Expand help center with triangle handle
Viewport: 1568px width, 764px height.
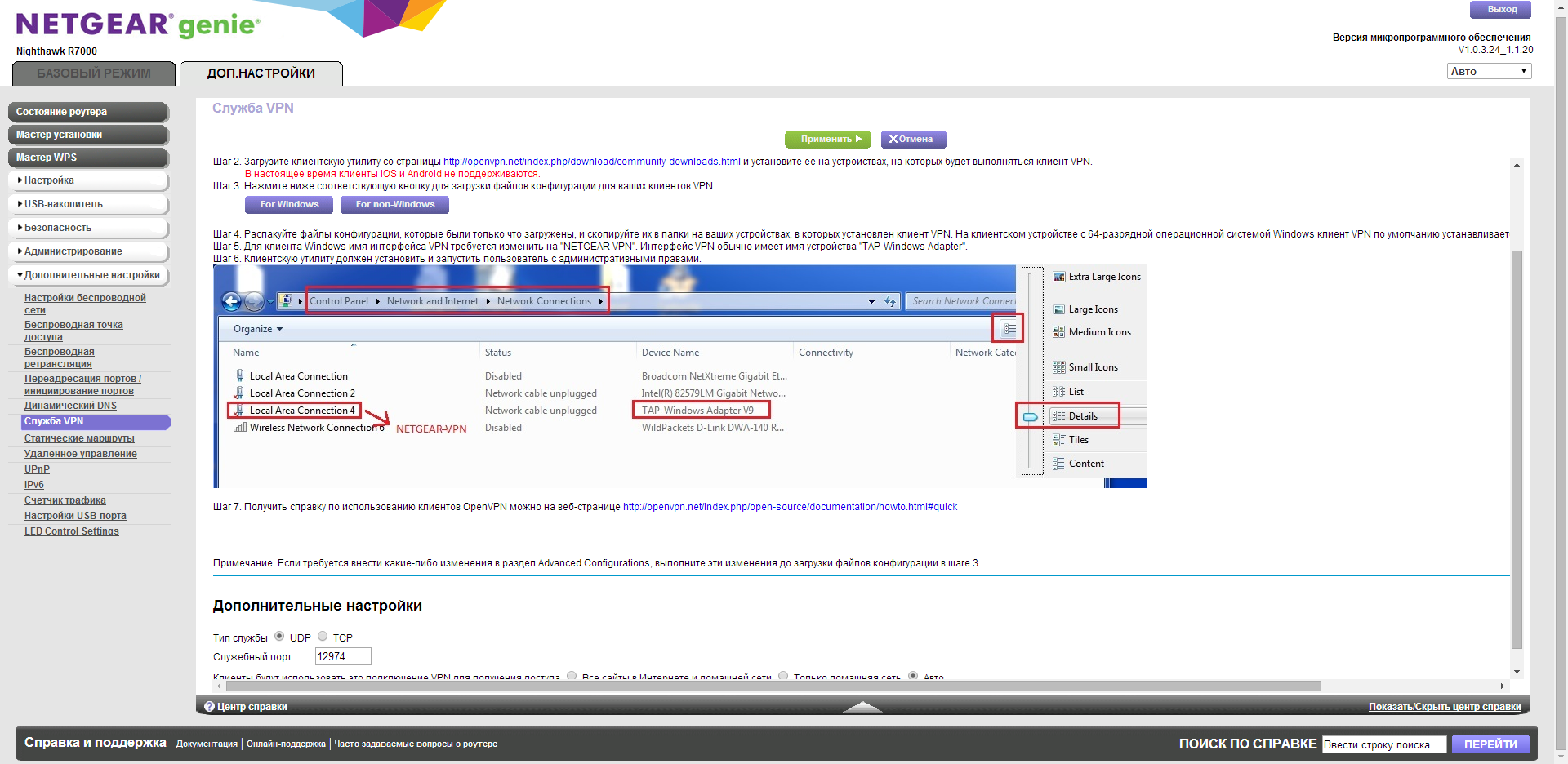tap(862, 707)
